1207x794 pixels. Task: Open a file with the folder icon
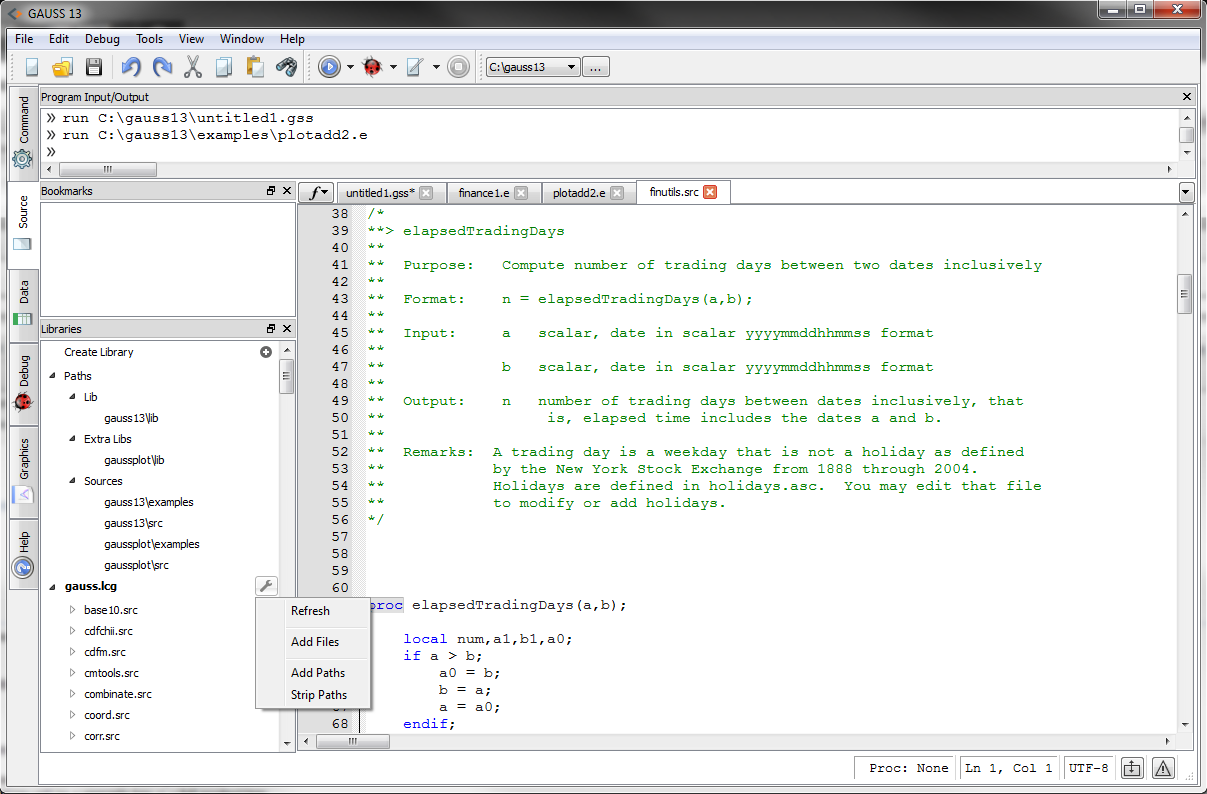pyautogui.click(x=62, y=67)
